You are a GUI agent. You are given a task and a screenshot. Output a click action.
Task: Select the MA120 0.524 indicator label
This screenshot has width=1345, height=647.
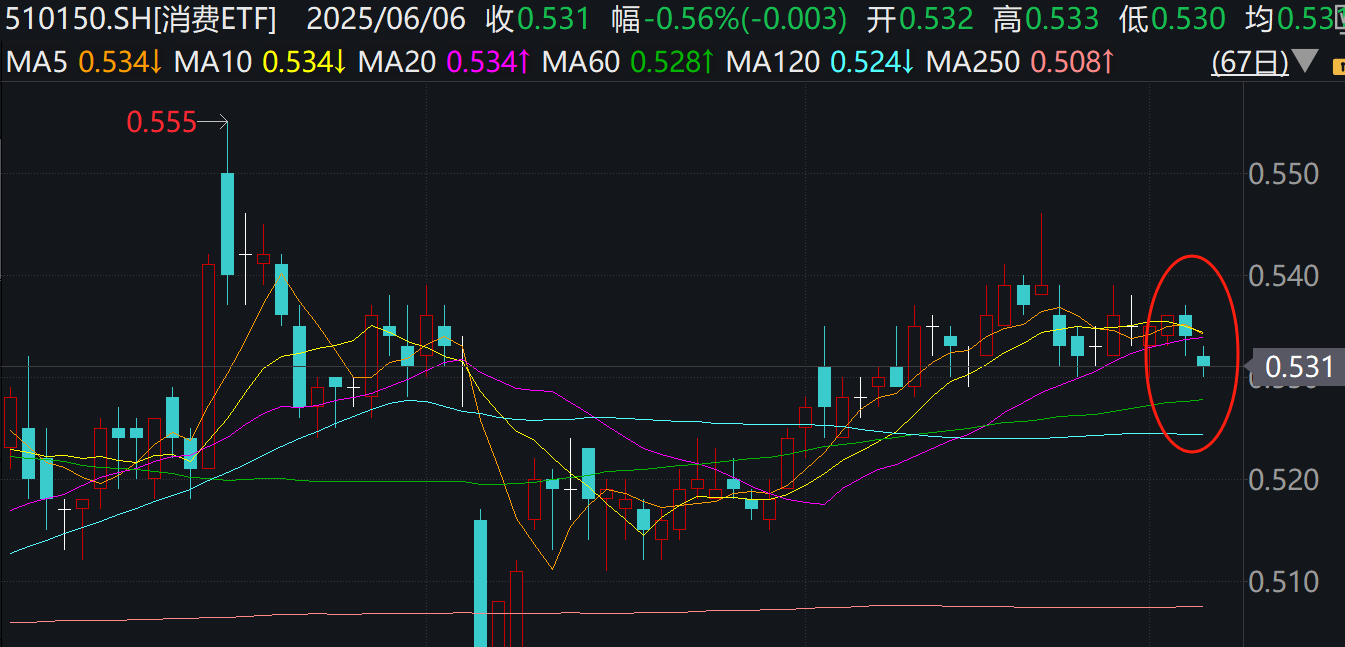coord(820,63)
